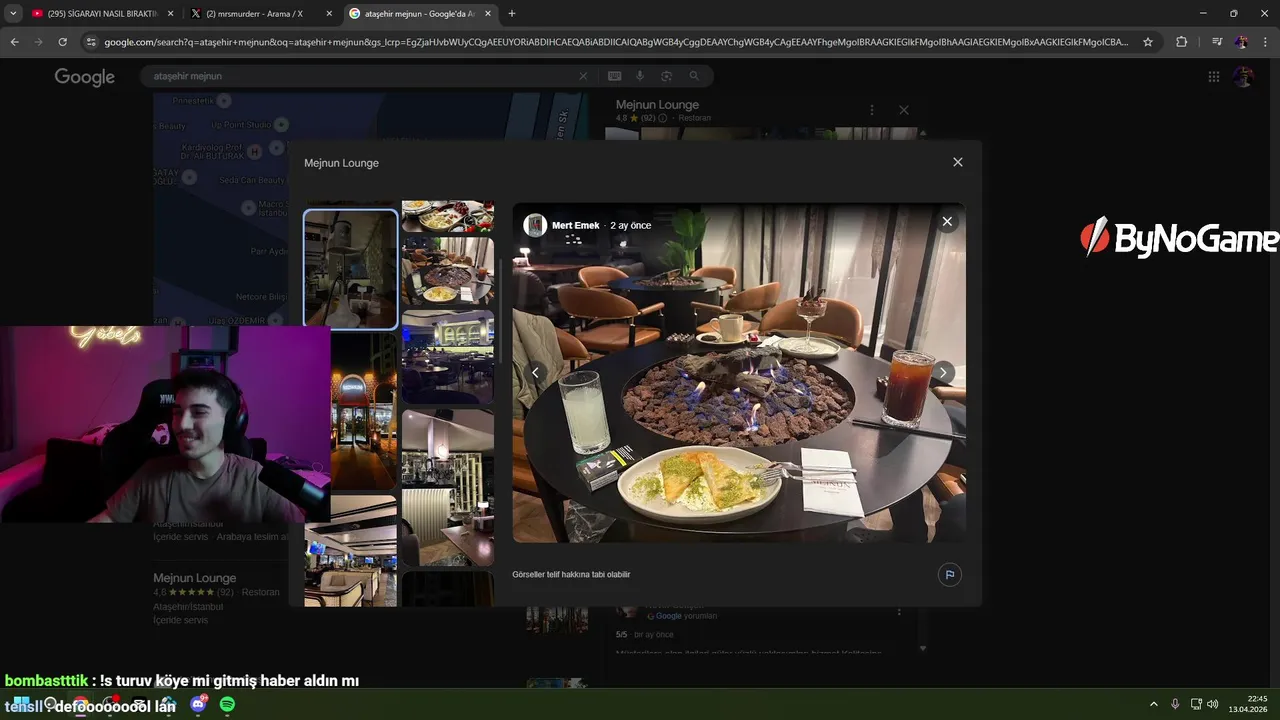Open the Google apps grid
The height and width of the screenshot is (720, 1280).
tap(1213, 77)
